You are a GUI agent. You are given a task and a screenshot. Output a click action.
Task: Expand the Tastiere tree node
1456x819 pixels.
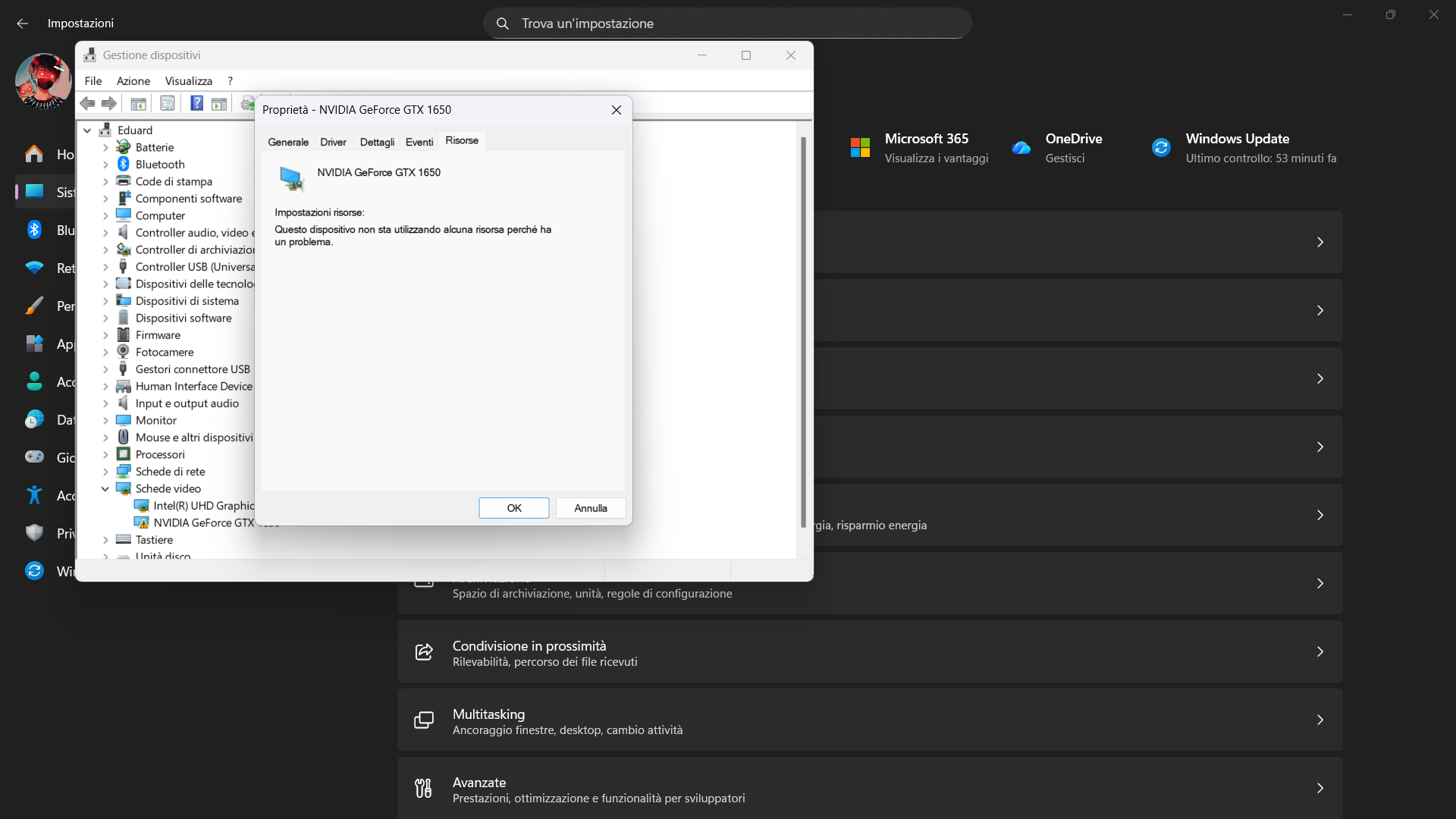(x=106, y=540)
